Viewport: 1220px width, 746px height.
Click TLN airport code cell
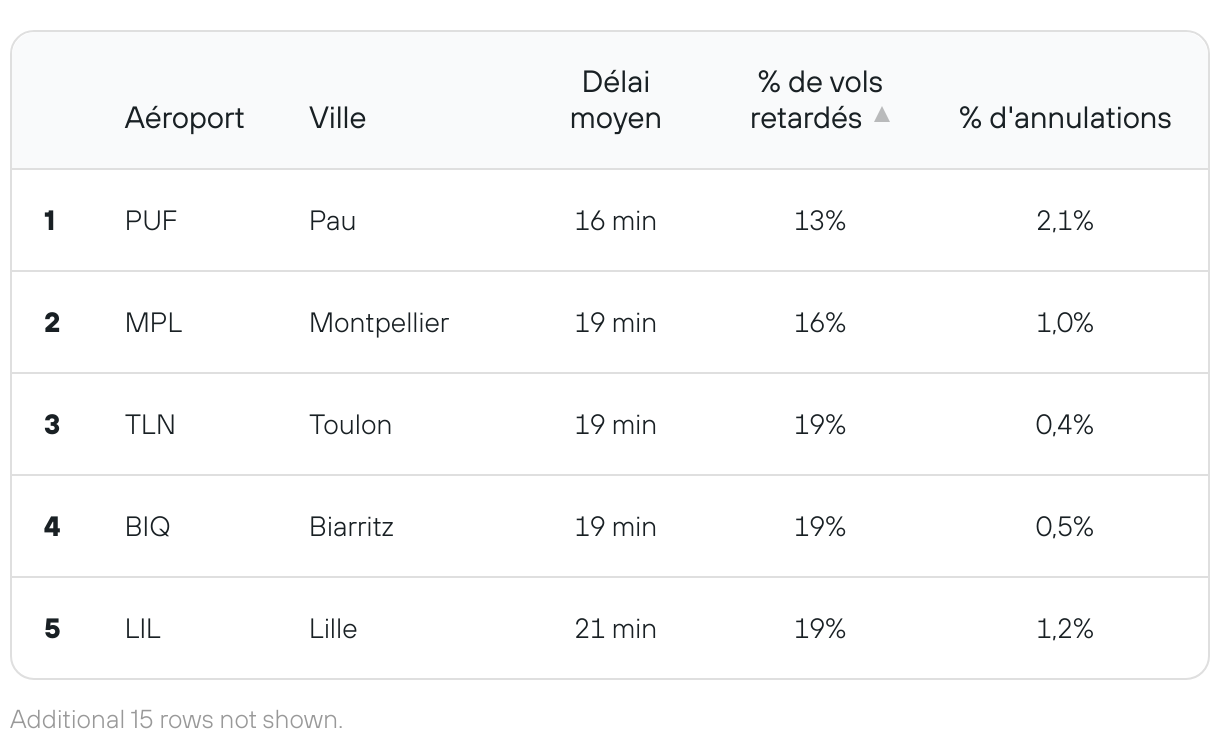(150, 425)
